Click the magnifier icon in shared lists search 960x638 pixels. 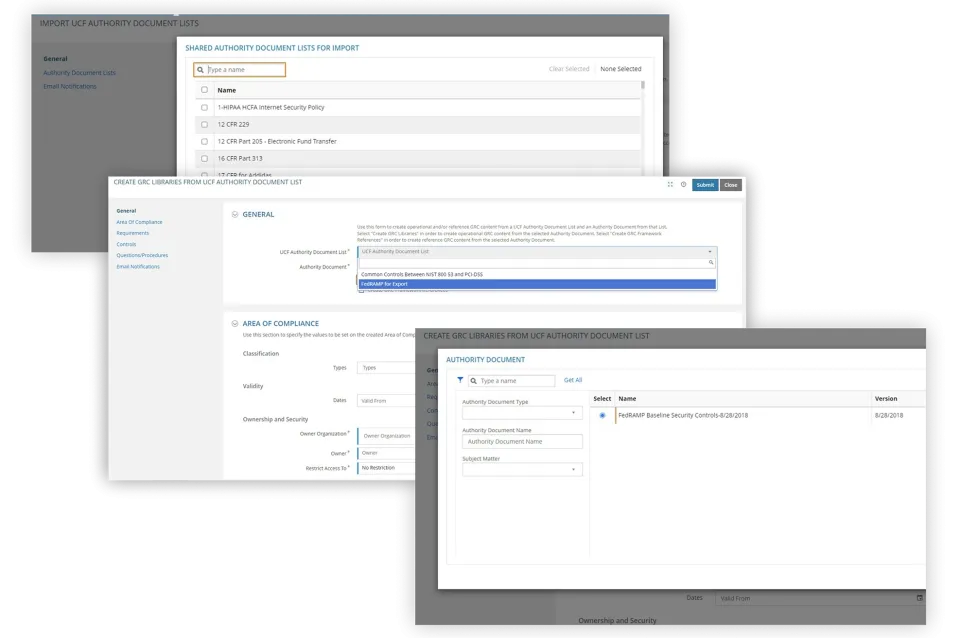(x=201, y=70)
